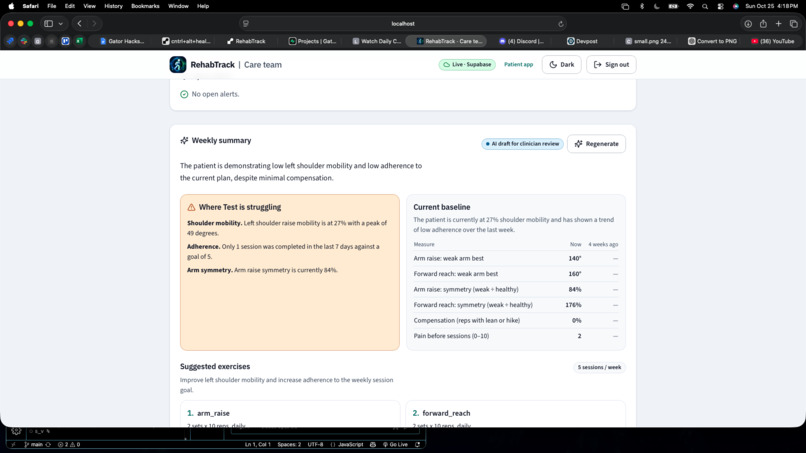Click the moon icon in Dark button
The height and width of the screenshot is (453, 806).
553,65
